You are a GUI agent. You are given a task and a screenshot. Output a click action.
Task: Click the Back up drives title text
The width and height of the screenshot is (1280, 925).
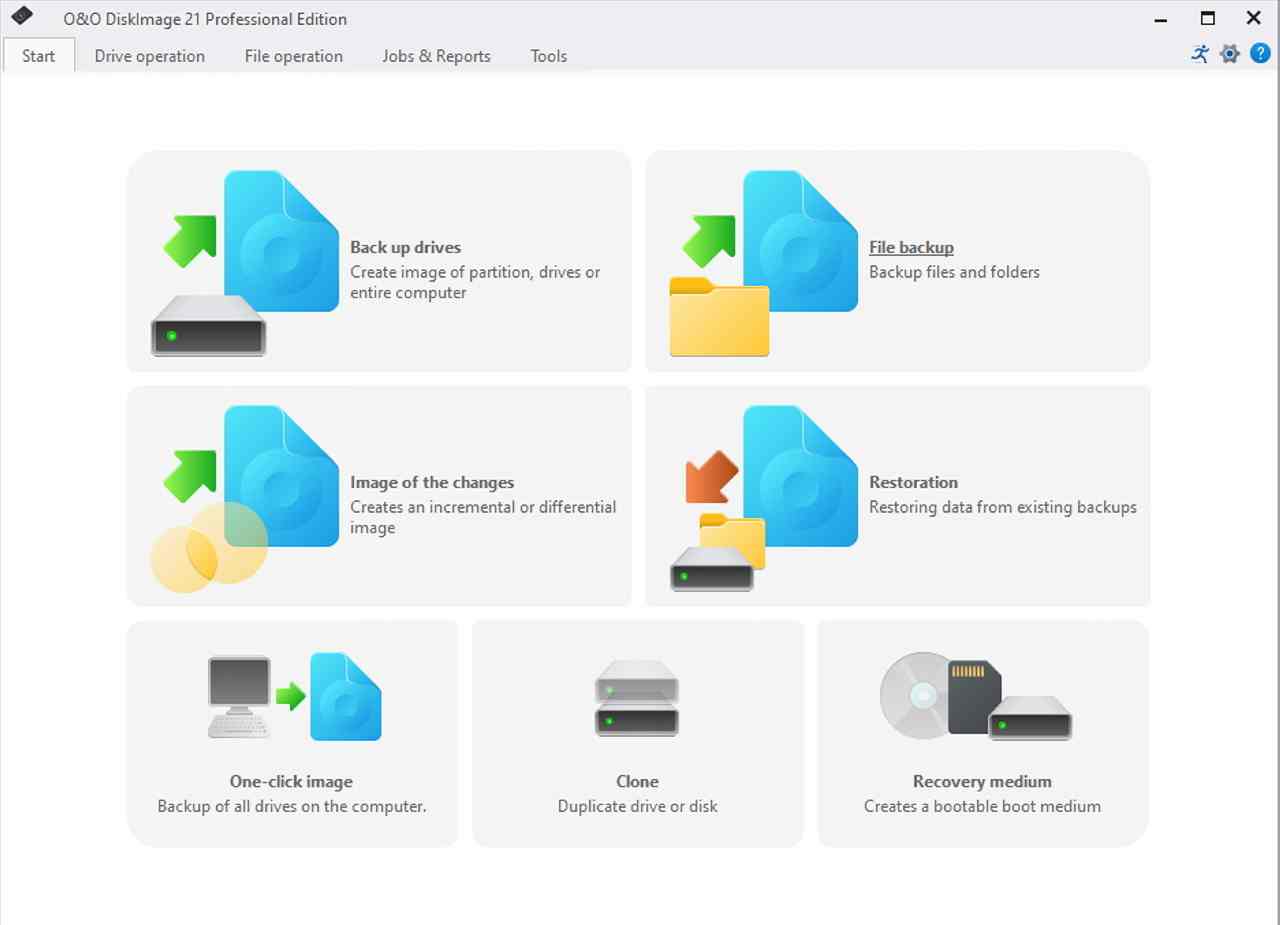coord(405,247)
